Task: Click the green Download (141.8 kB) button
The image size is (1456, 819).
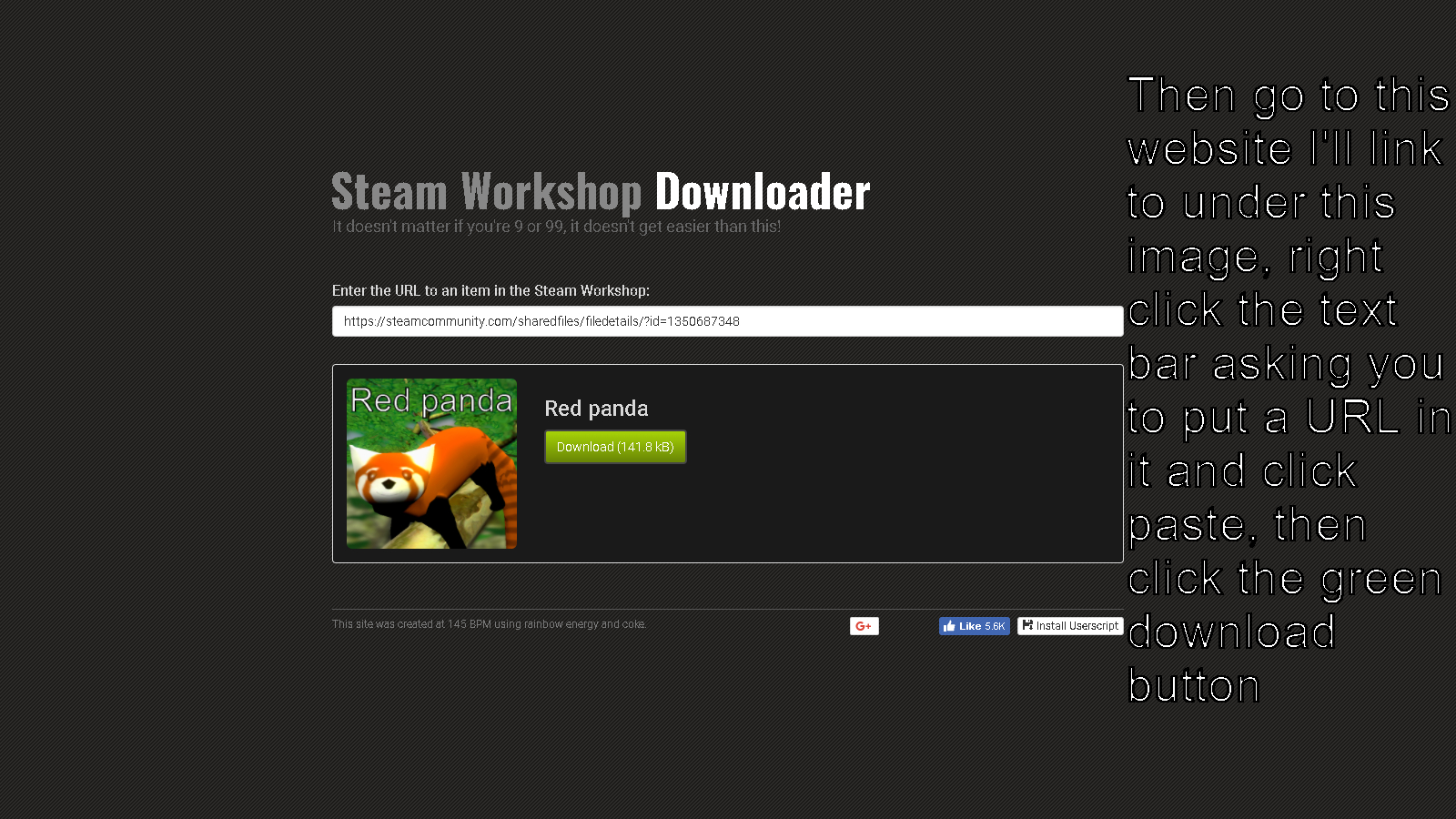Action: pyautogui.click(x=615, y=447)
